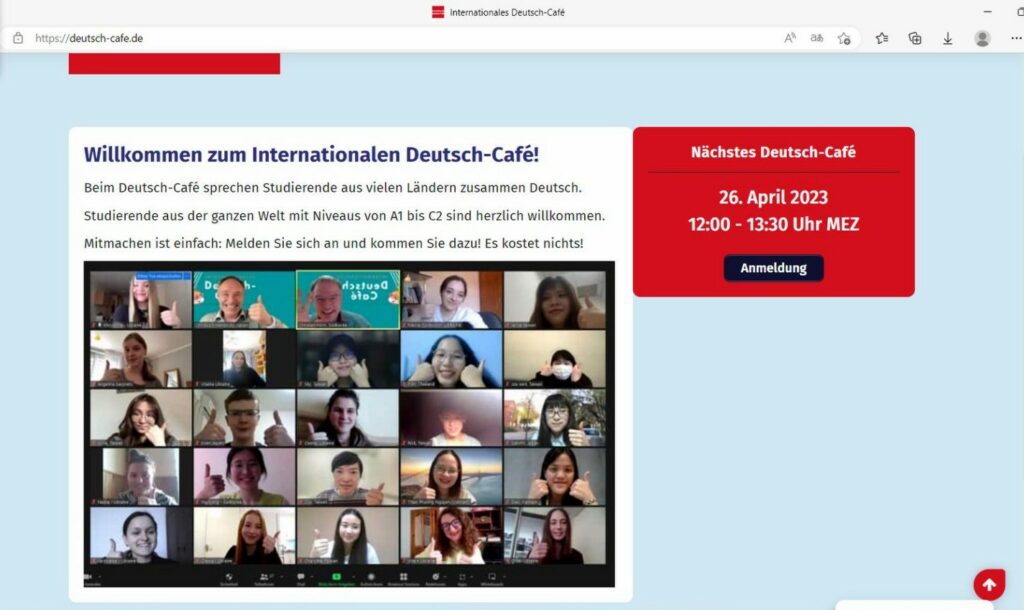Click the translate page icon

tap(816, 39)
